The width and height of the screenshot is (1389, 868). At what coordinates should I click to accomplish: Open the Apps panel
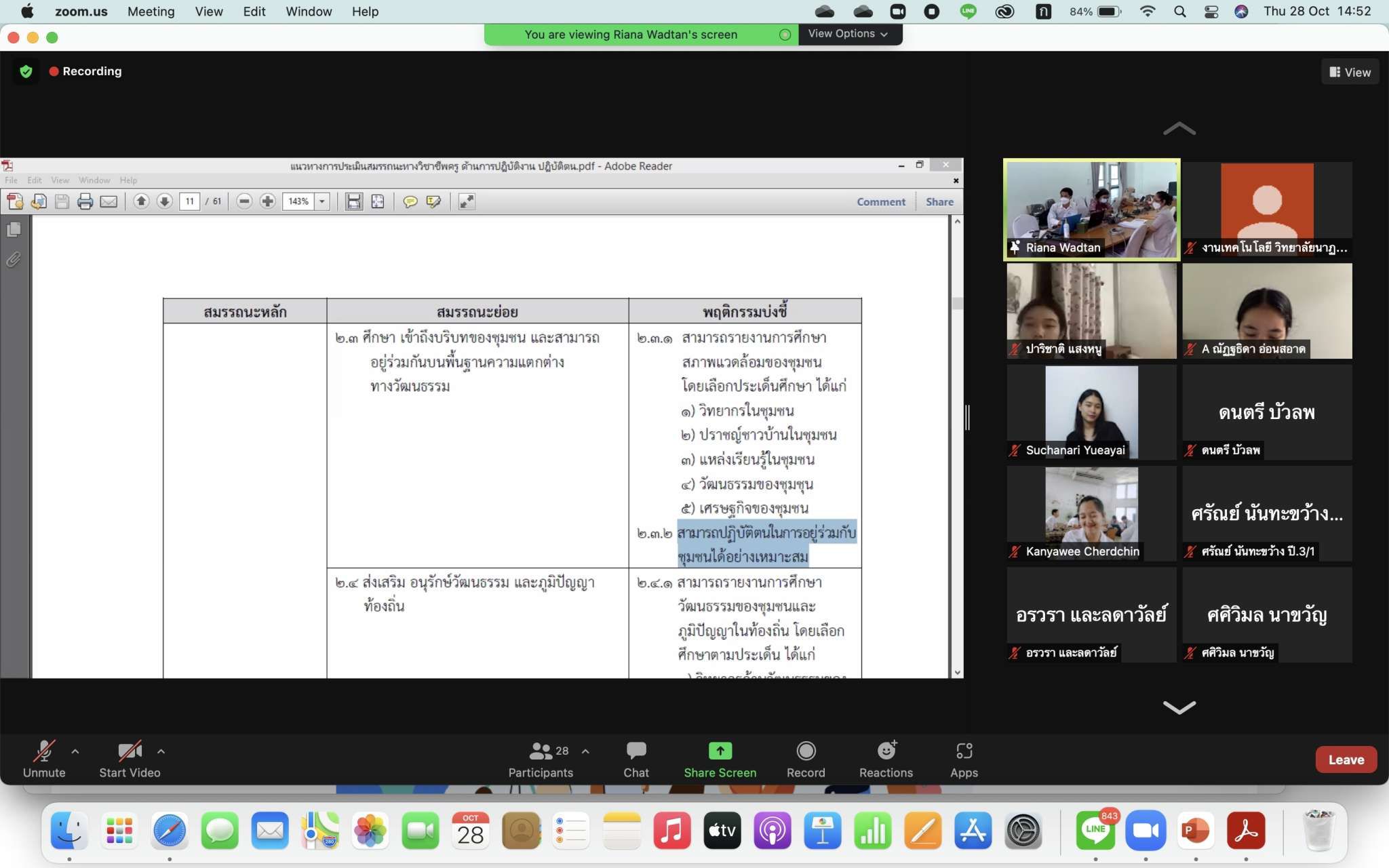click(x=963, y=759)
